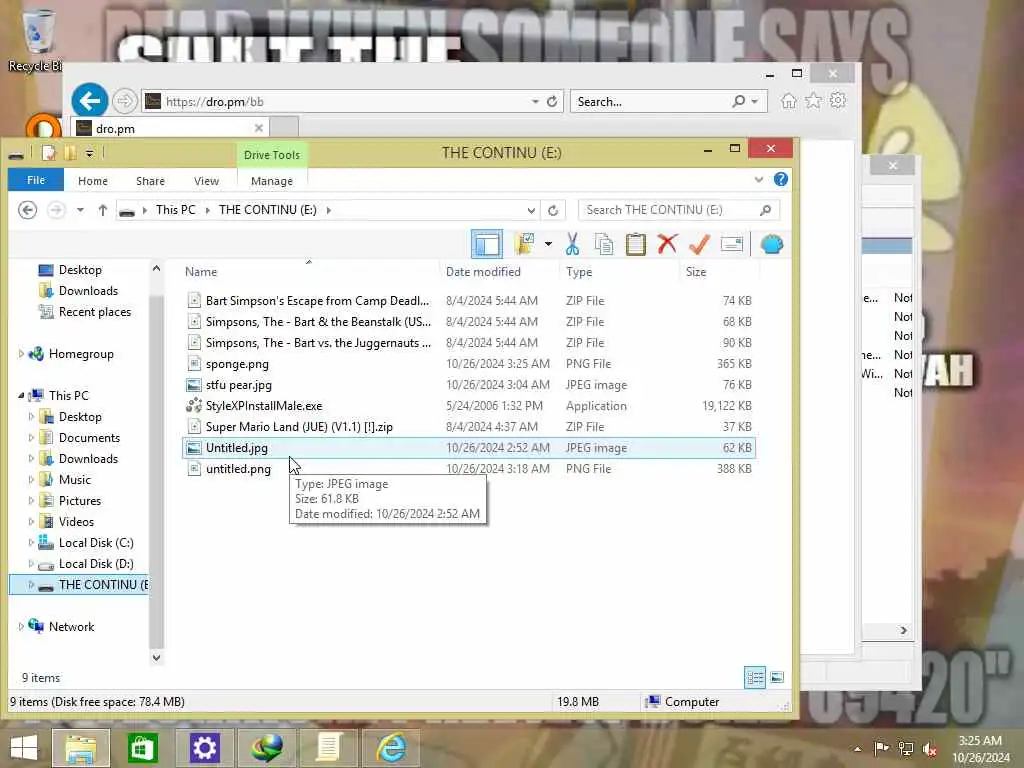Open the address bar history dropdown
The height and width of the screenshot is (768, 1024).
pyautogui.click(x=531, y=210)
